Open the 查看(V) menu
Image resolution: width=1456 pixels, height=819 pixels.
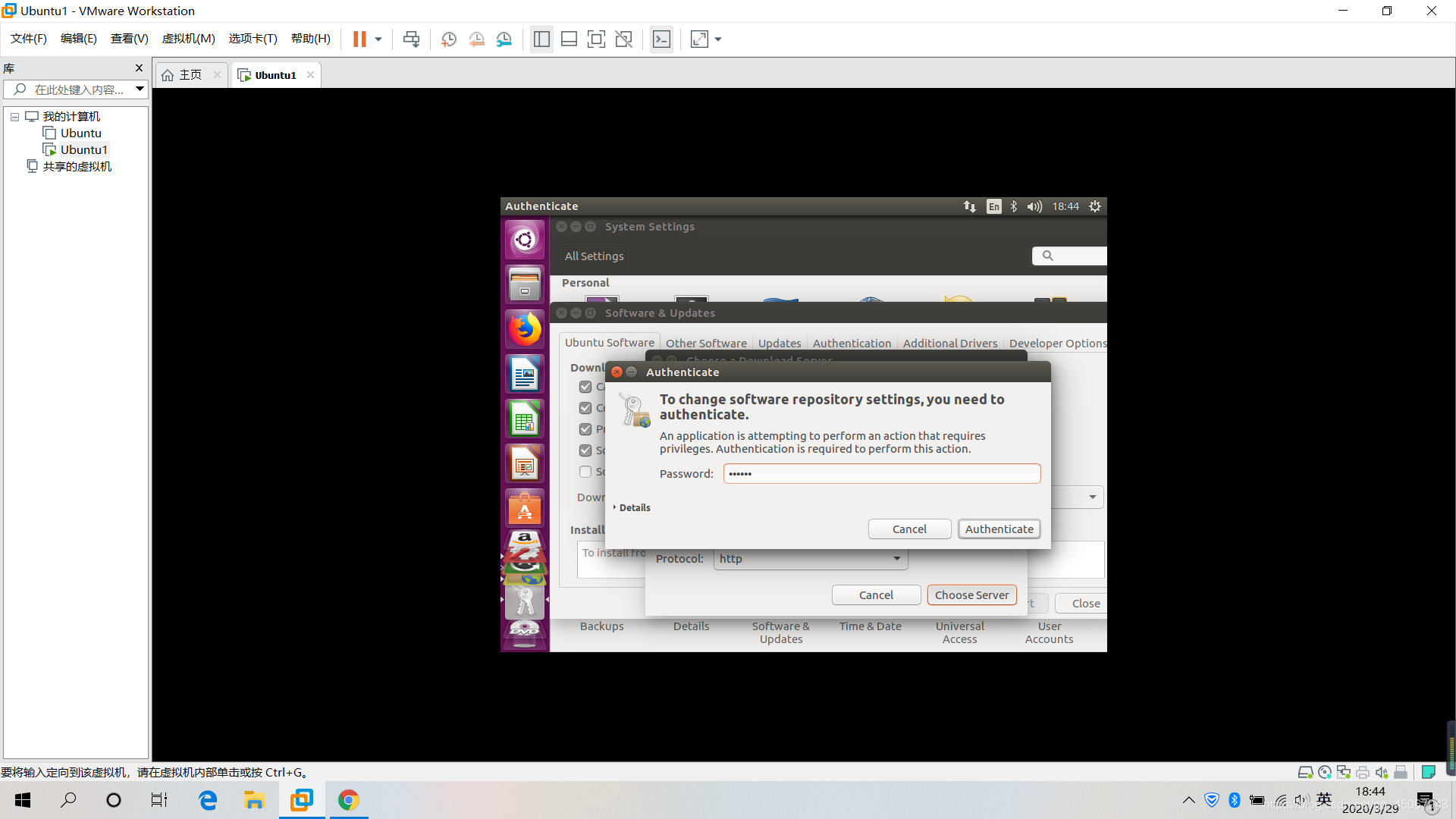(129, 39)
